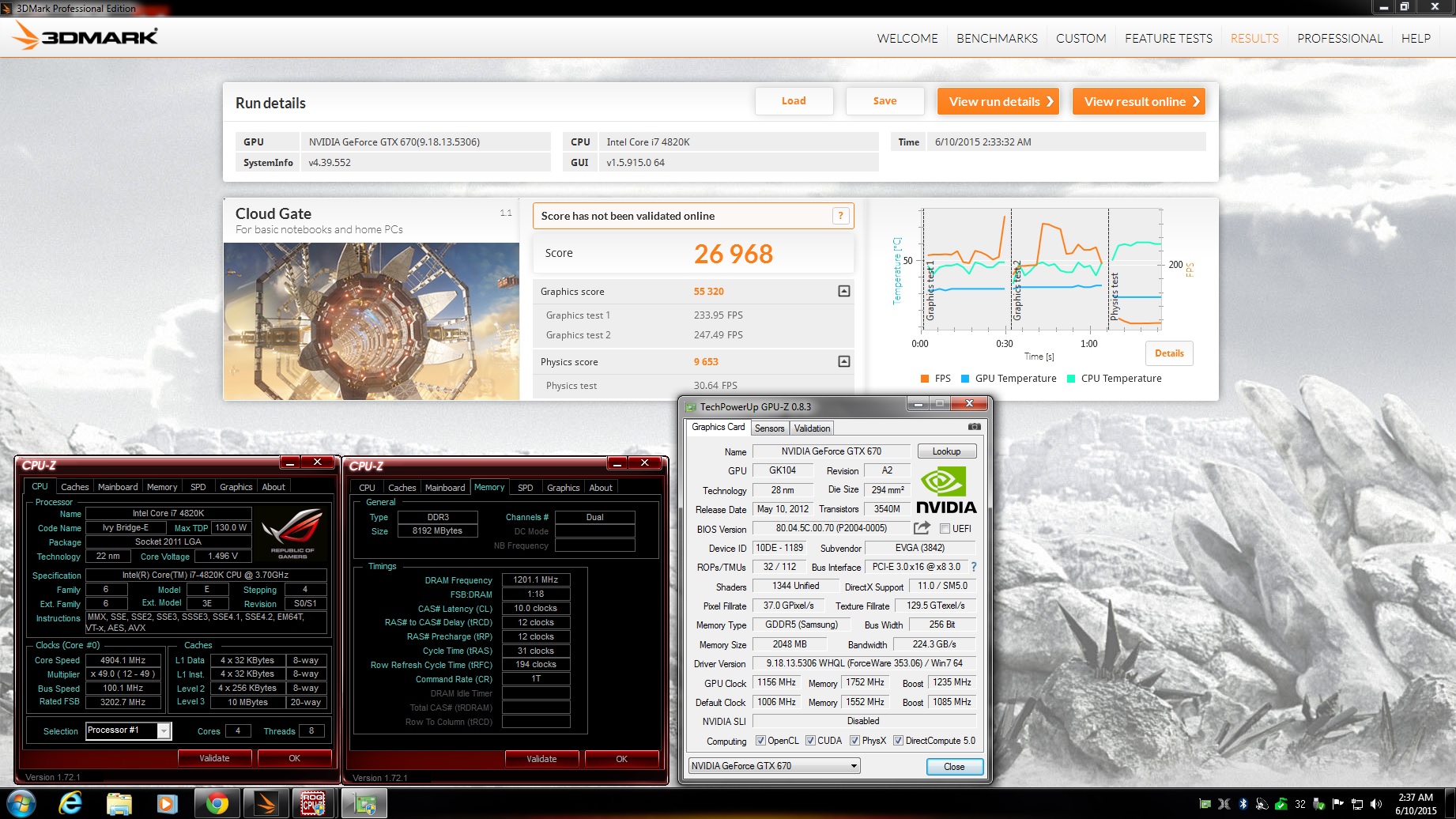Switch to ROG CPU-Z taskbar icon

point(314,804)
